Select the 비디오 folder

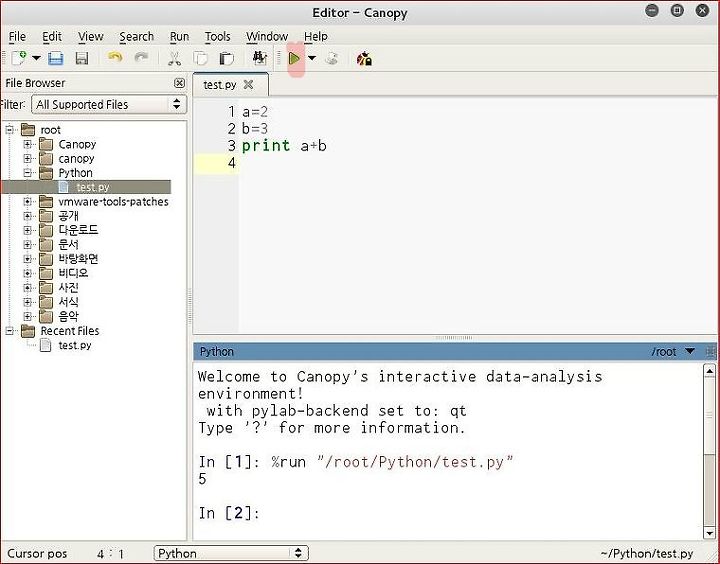click(x=73, y=273)
